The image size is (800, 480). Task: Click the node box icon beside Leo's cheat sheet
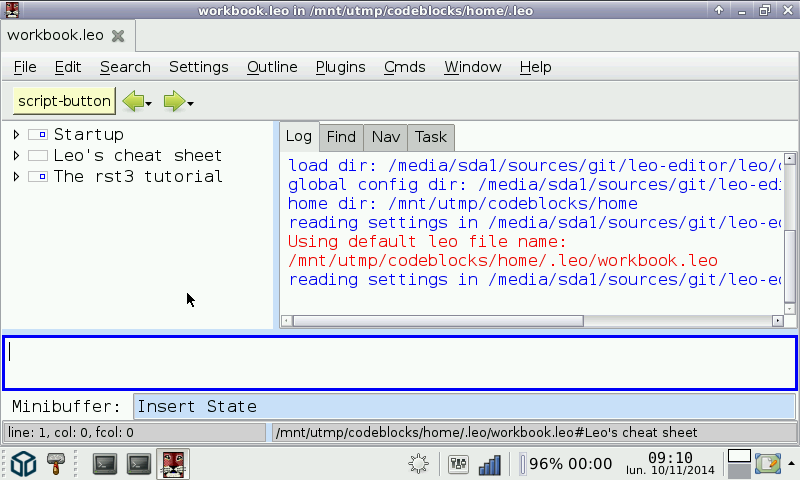coord(38,156)
